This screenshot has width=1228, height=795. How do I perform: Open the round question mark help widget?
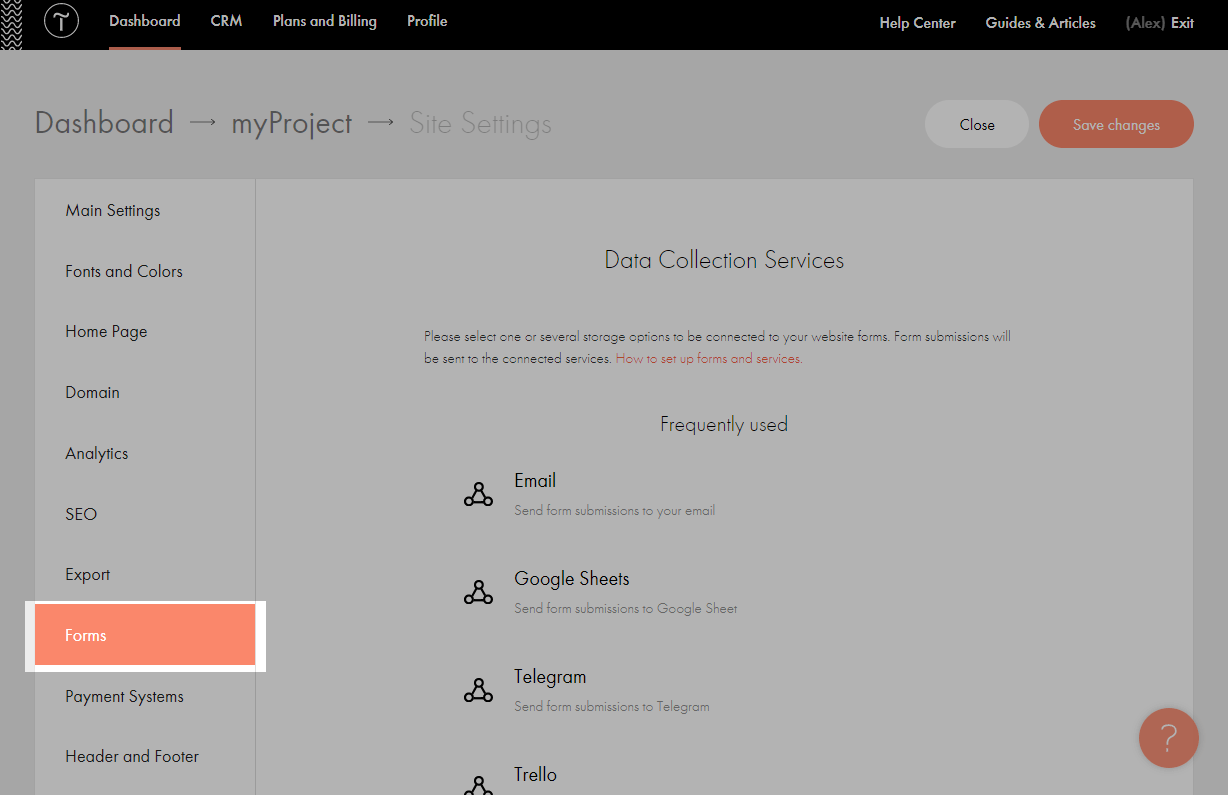1168,738
